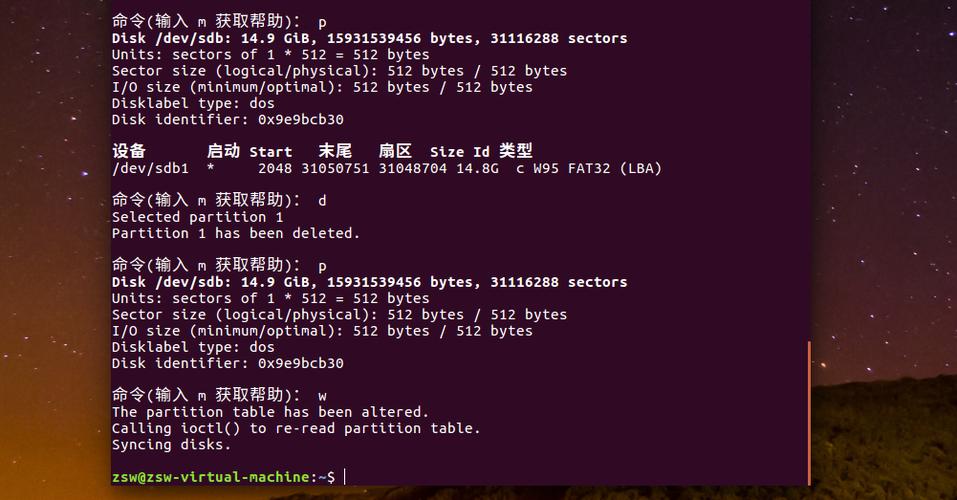Click the 类型 column header
957x500 pixels.
(516, 151)
